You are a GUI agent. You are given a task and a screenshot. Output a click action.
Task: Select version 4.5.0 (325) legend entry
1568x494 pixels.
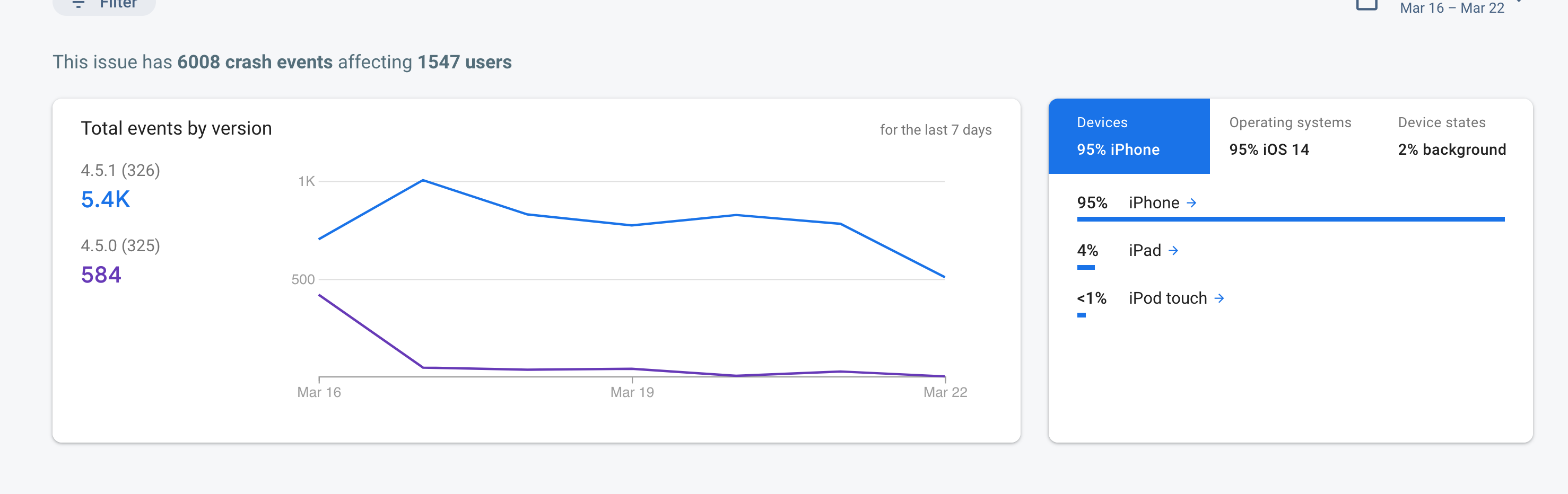pyautogui.click(x=120, y=246)
